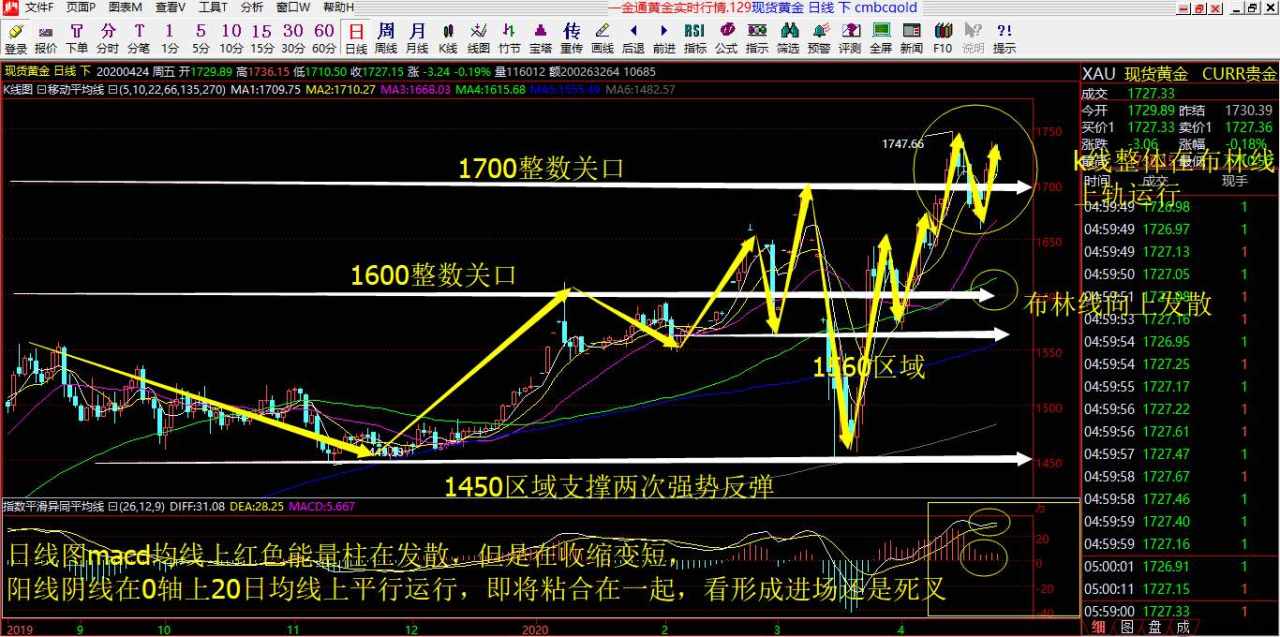Select the 盘 tab in quote panel
Screen dimensions: 1280x637
coord(1155,627)
